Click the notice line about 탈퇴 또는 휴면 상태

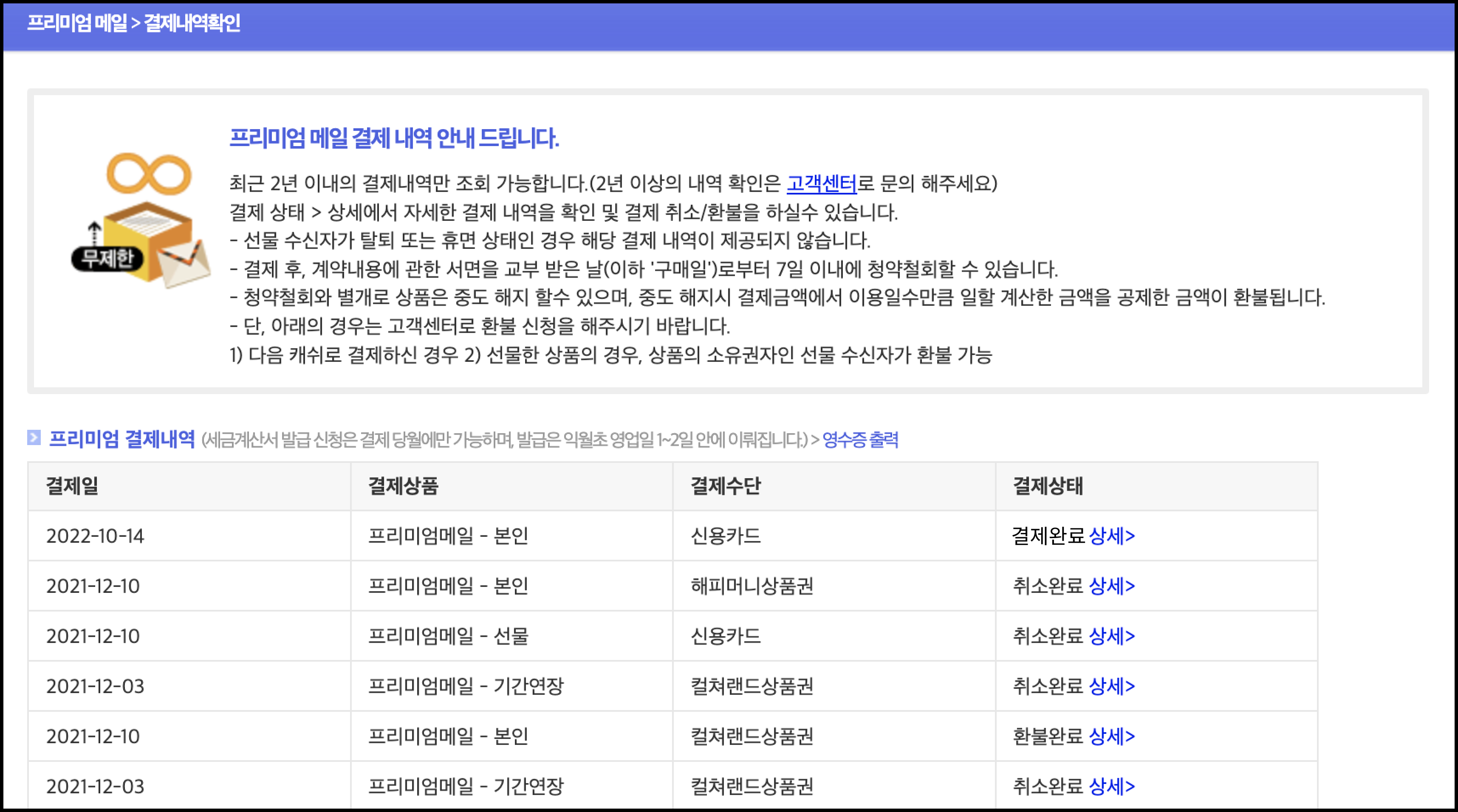click(x=550, y=240)
